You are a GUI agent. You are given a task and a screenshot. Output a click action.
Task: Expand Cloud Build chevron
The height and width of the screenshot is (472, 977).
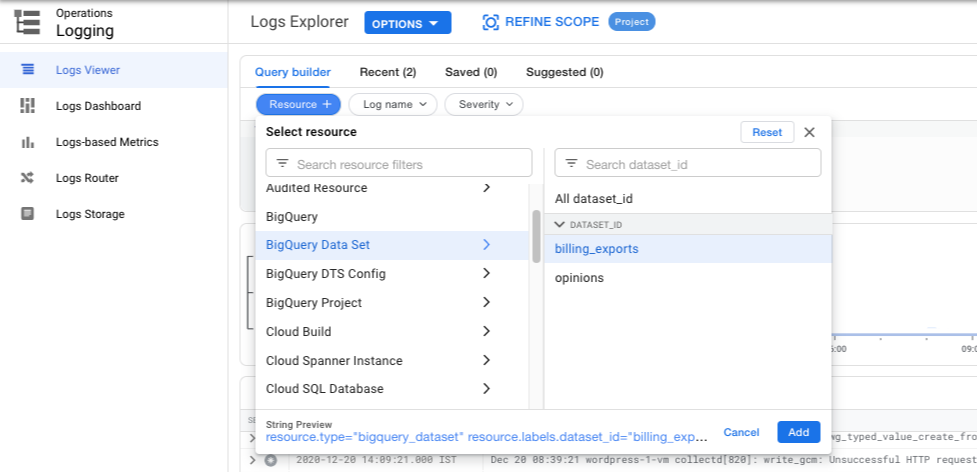pyautogui.click(x=487, y=331)
